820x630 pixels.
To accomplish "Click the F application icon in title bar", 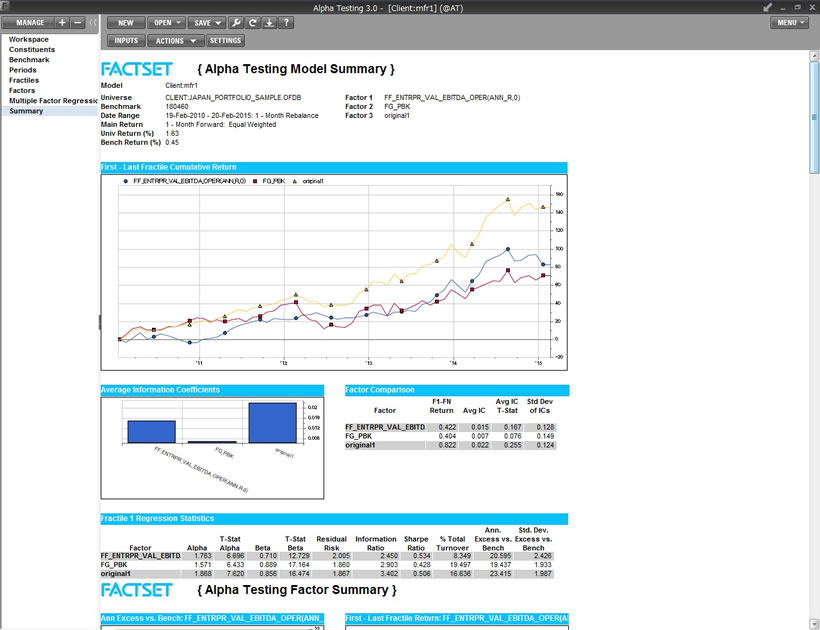I will [5, 6].
